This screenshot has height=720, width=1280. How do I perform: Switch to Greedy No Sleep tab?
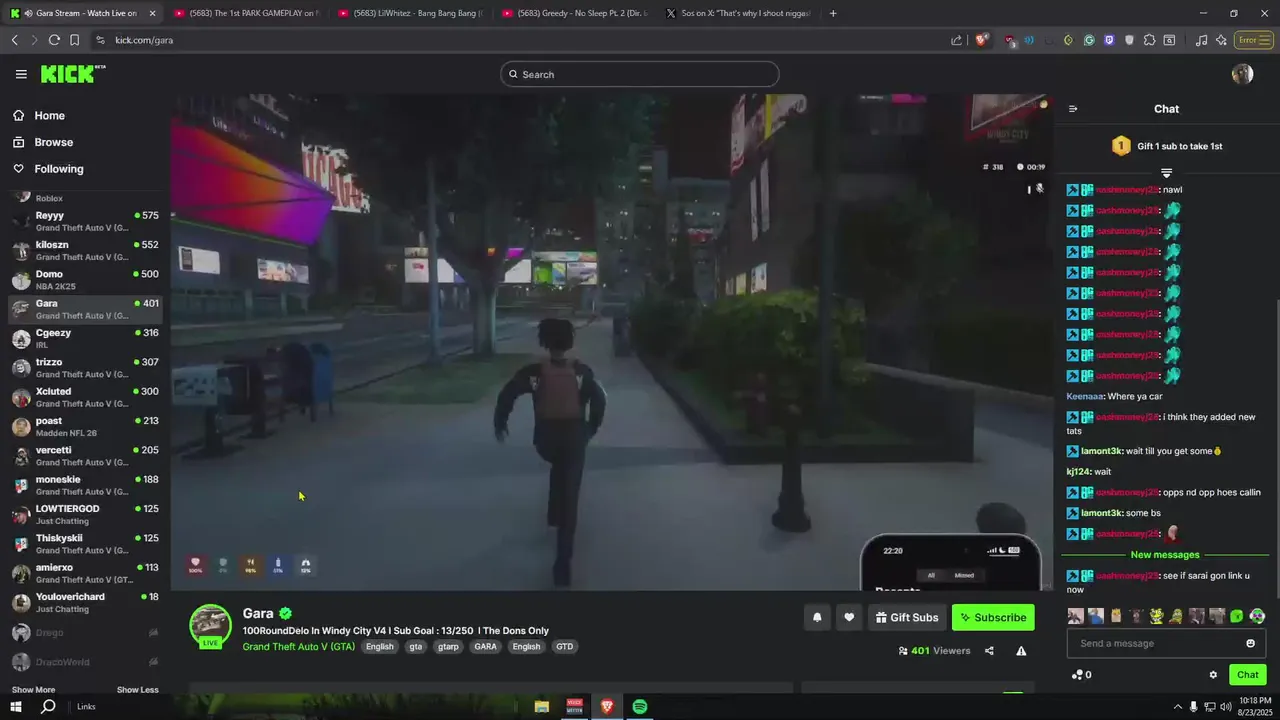tap(575, 13)
